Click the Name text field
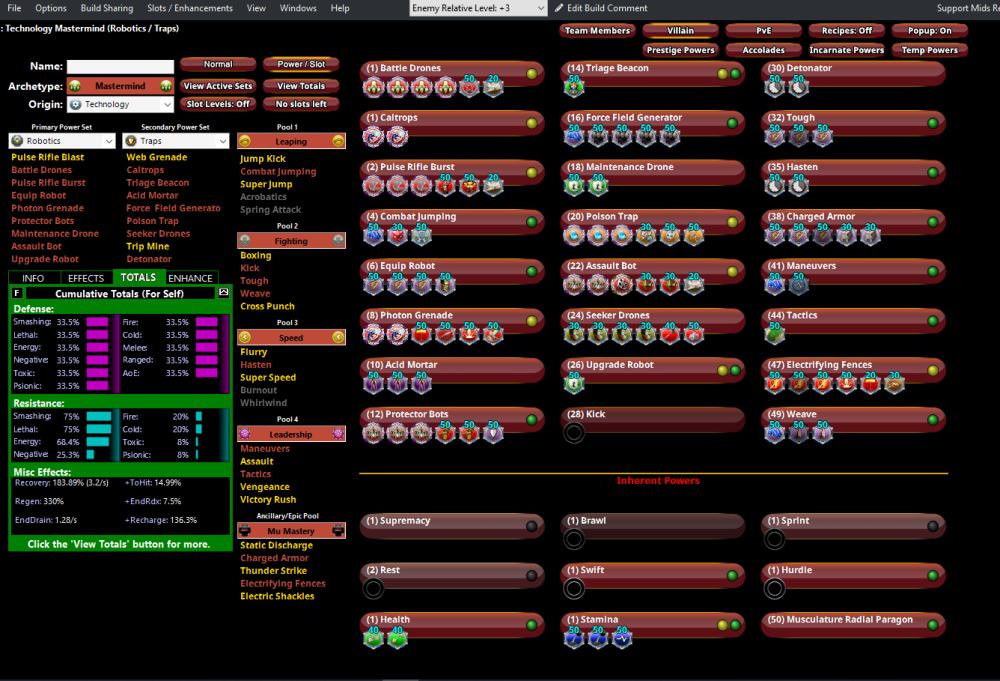Image resolution: width=1000 pixels, height=681 pixels. click(x=120, y=67)
